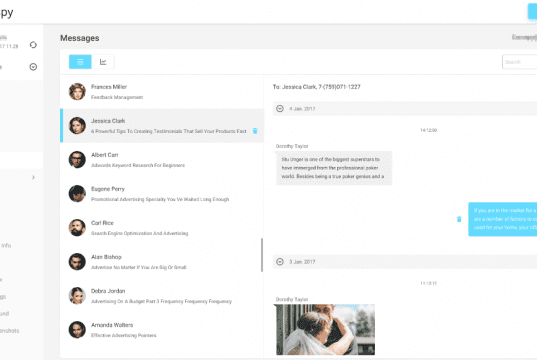This screenshot has width=537, height=360.
Task: Click Debra Jordan's avatar photo
Action: click(x=77, y=296)
